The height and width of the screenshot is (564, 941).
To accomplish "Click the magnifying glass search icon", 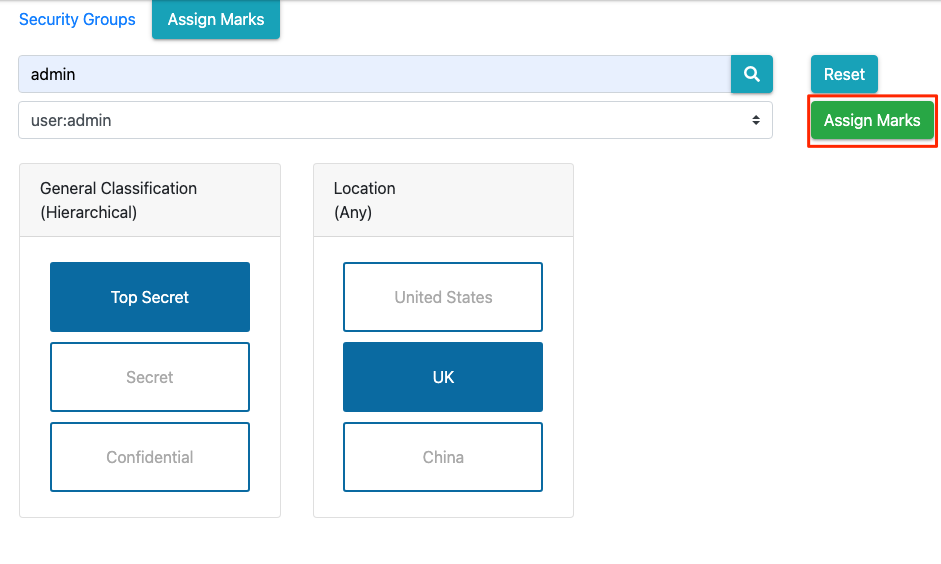I will (751, 74).
